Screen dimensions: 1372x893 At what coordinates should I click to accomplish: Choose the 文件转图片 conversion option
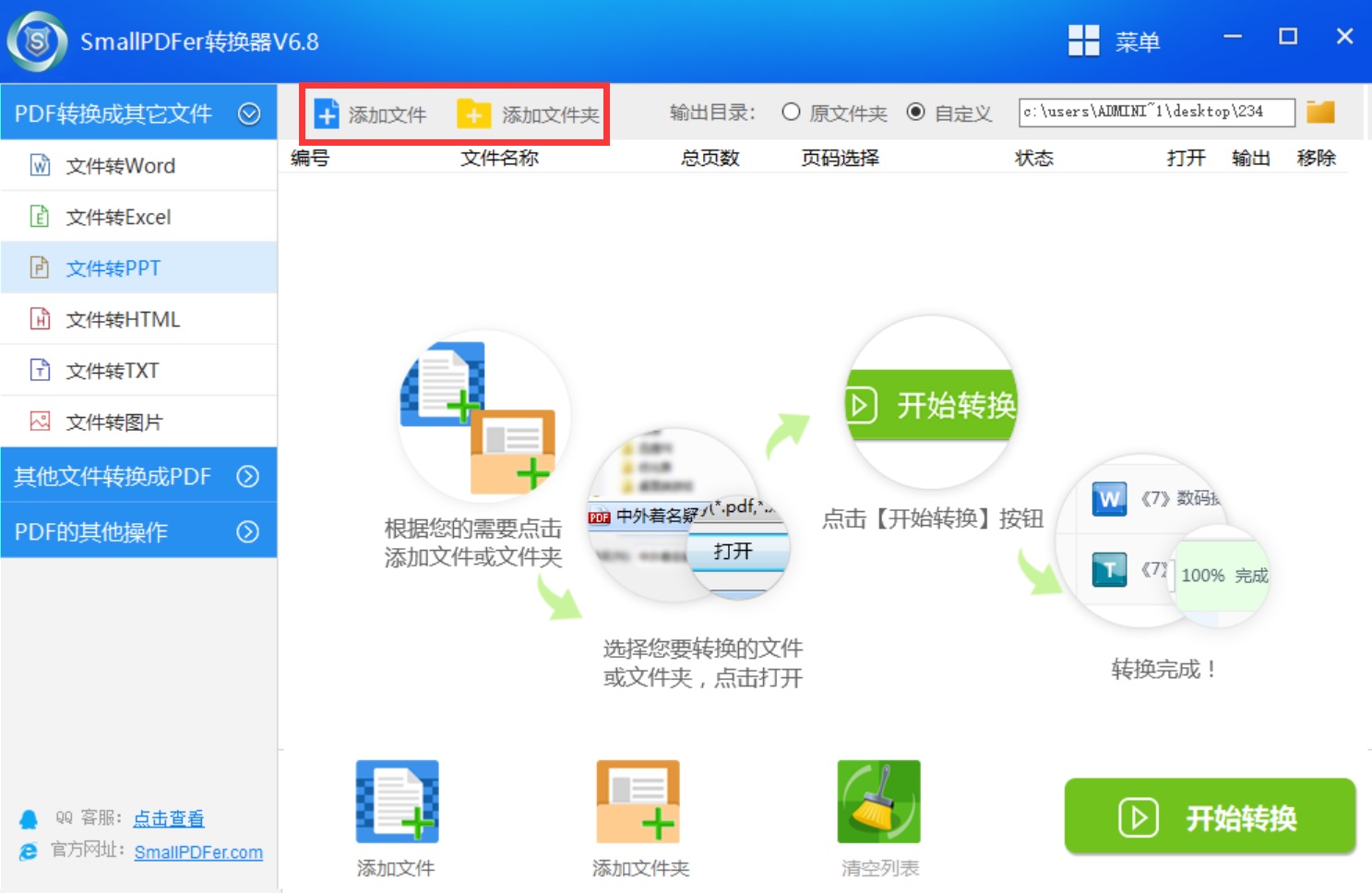pyautogui.click(x=138, y=422)
